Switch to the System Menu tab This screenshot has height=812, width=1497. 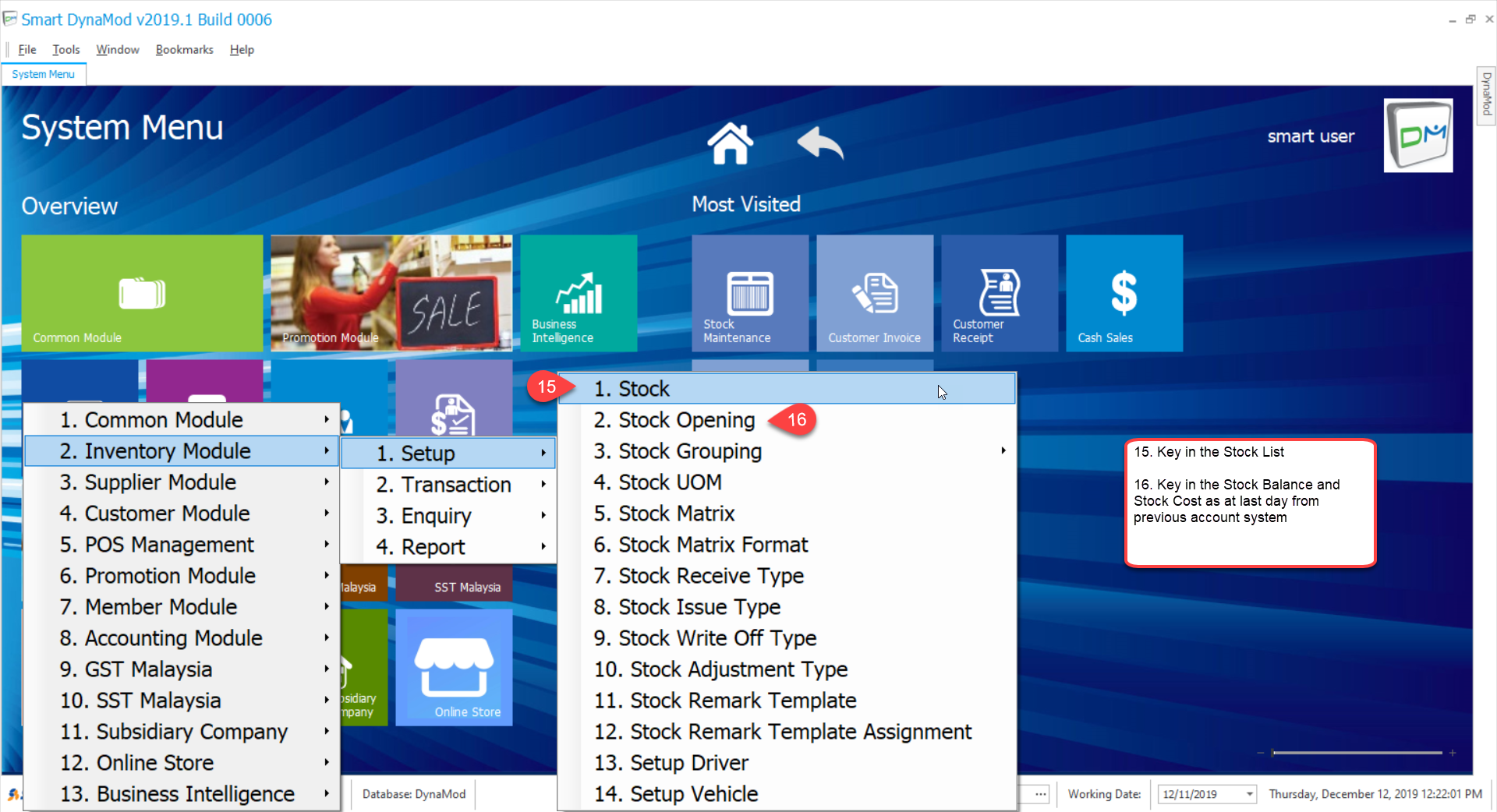(x=44, y=74)
